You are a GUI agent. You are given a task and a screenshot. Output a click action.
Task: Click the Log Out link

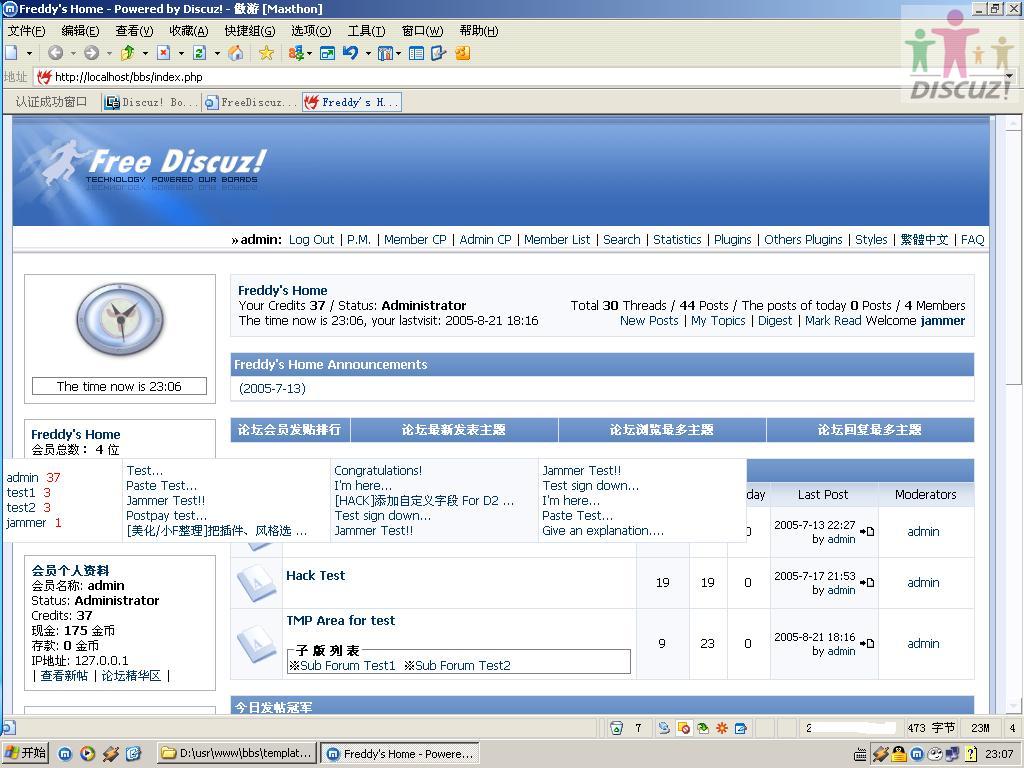point(312,240)
